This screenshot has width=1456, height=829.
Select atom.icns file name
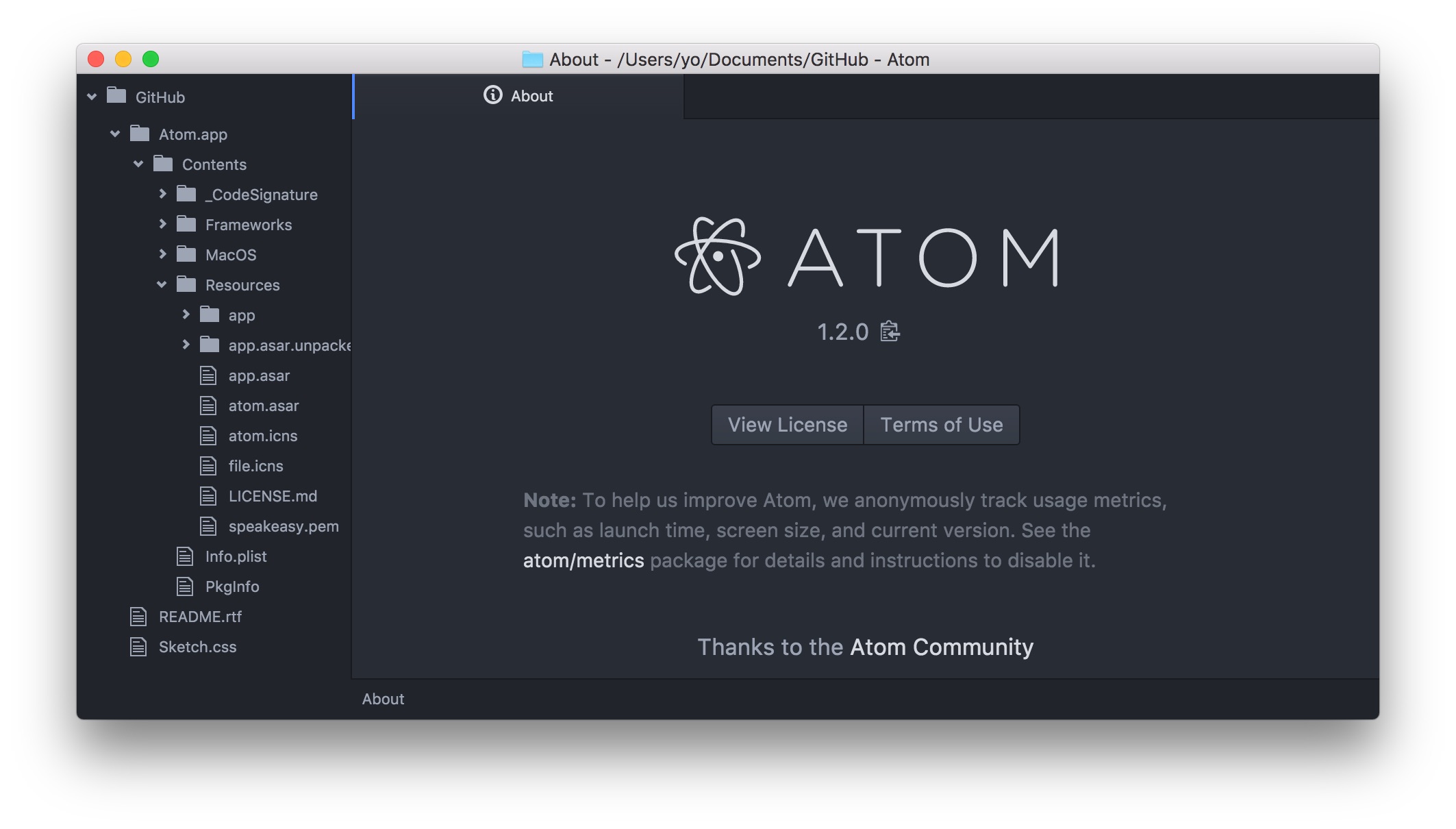pos(263,436)
